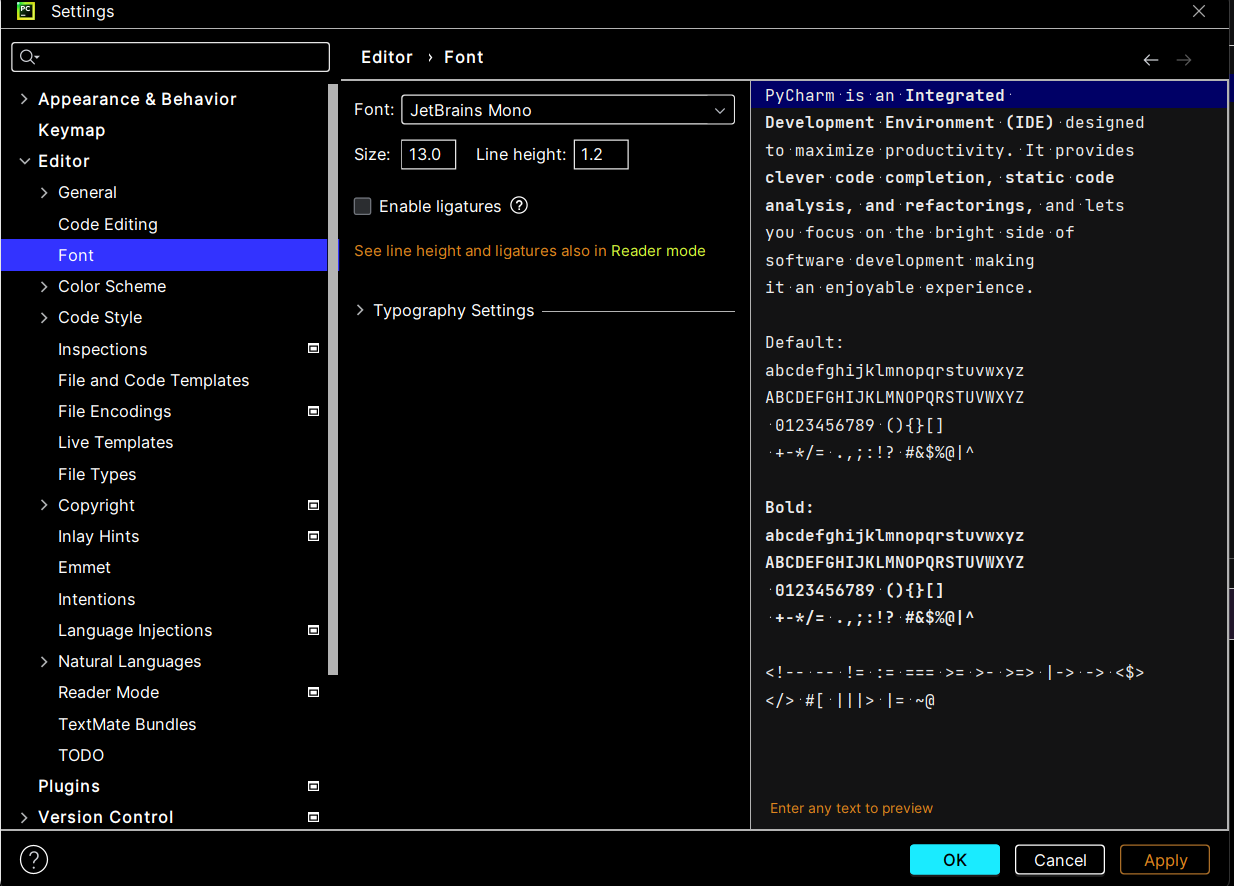This screenshot has height=886, width=1234.
Task: Click the project-level icon beside Inspections
Action: pyautogui.click(x=313, y=348)
